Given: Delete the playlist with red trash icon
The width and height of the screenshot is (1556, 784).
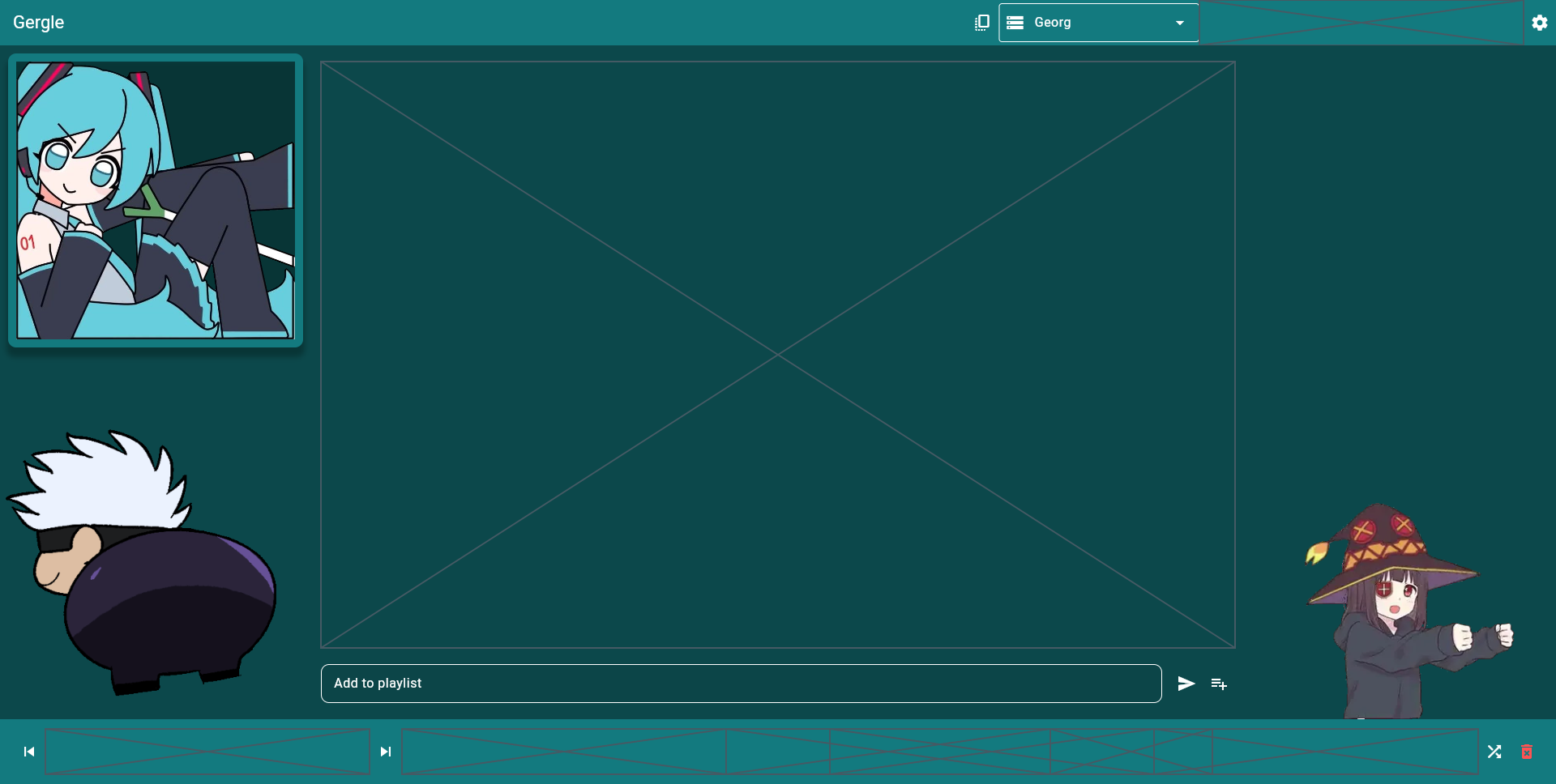Looking at the screenshot, I should pos(1527,752).
